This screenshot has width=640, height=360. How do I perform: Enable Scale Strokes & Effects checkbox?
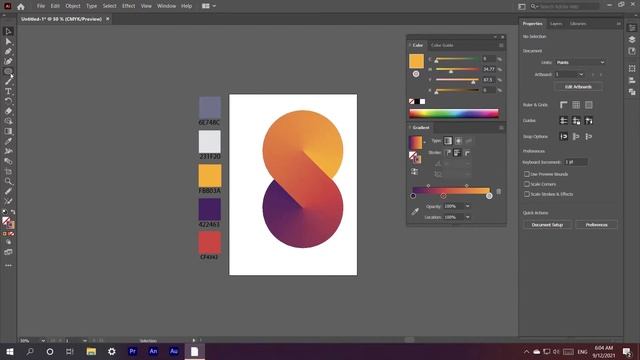[527, 194]
